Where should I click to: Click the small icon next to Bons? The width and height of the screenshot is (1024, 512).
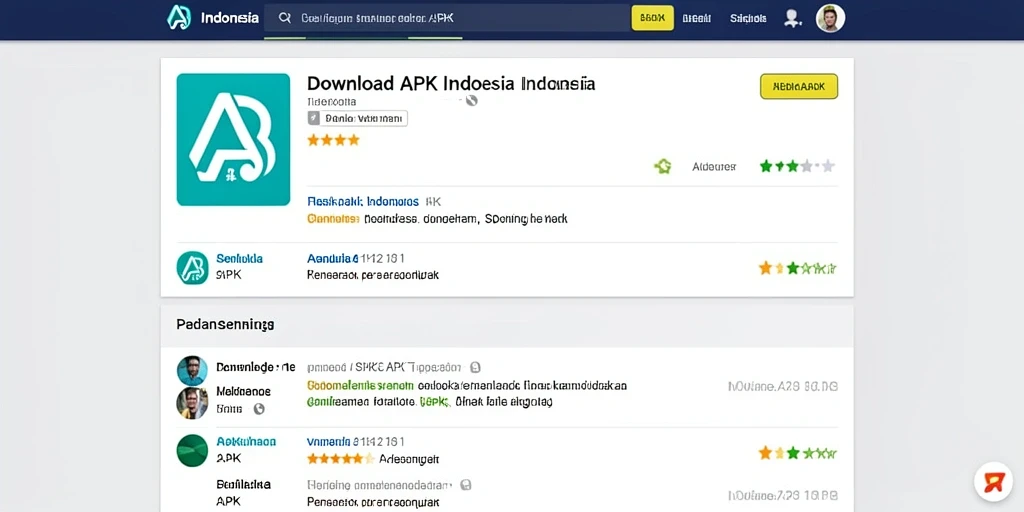click(x=259, y=409)
